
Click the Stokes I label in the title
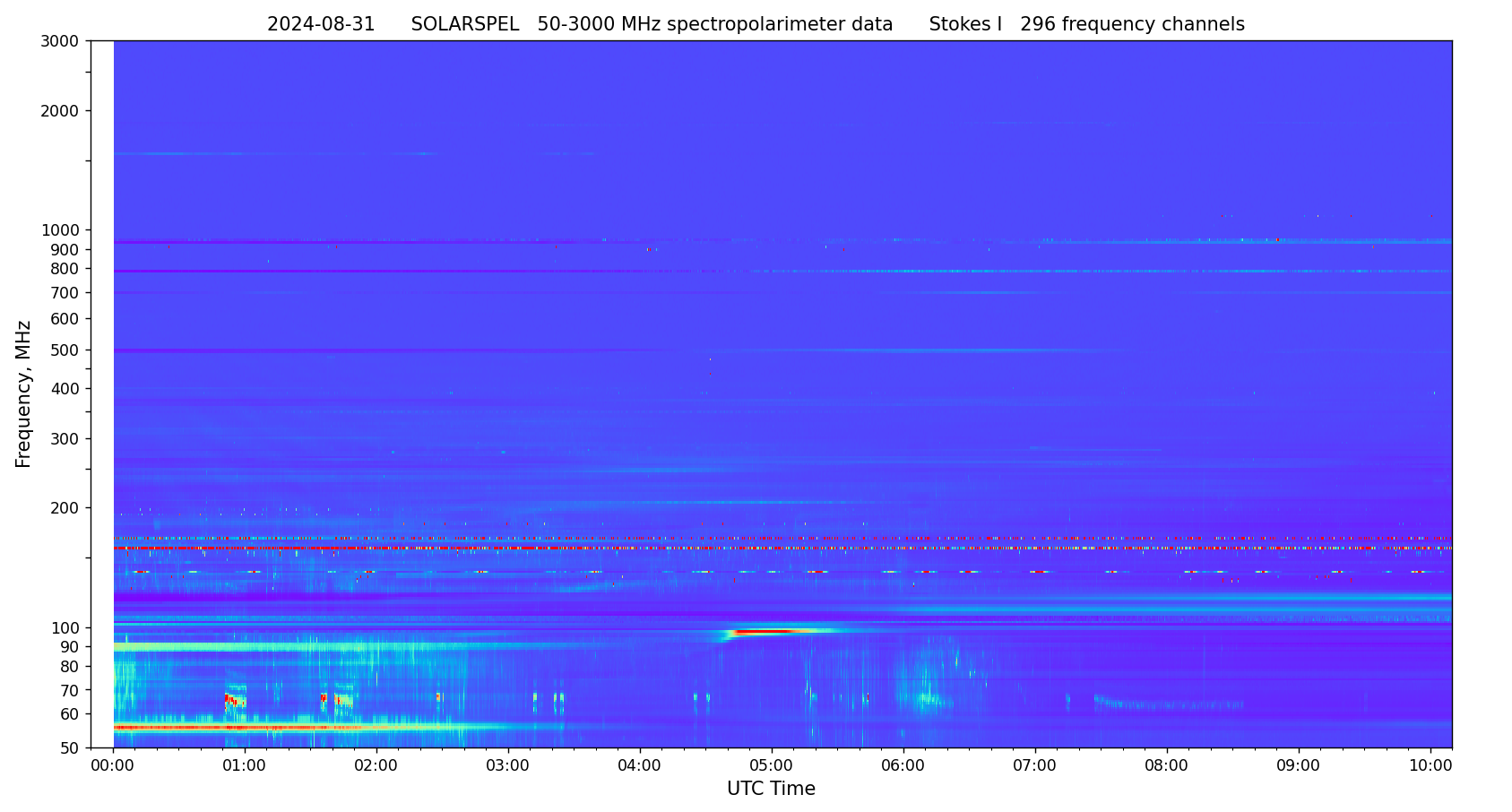click(965, 25)
